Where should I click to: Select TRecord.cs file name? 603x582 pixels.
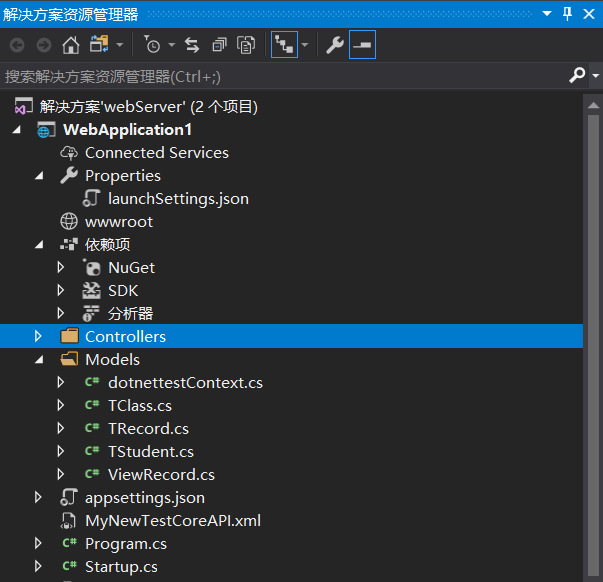pos(148,429)
